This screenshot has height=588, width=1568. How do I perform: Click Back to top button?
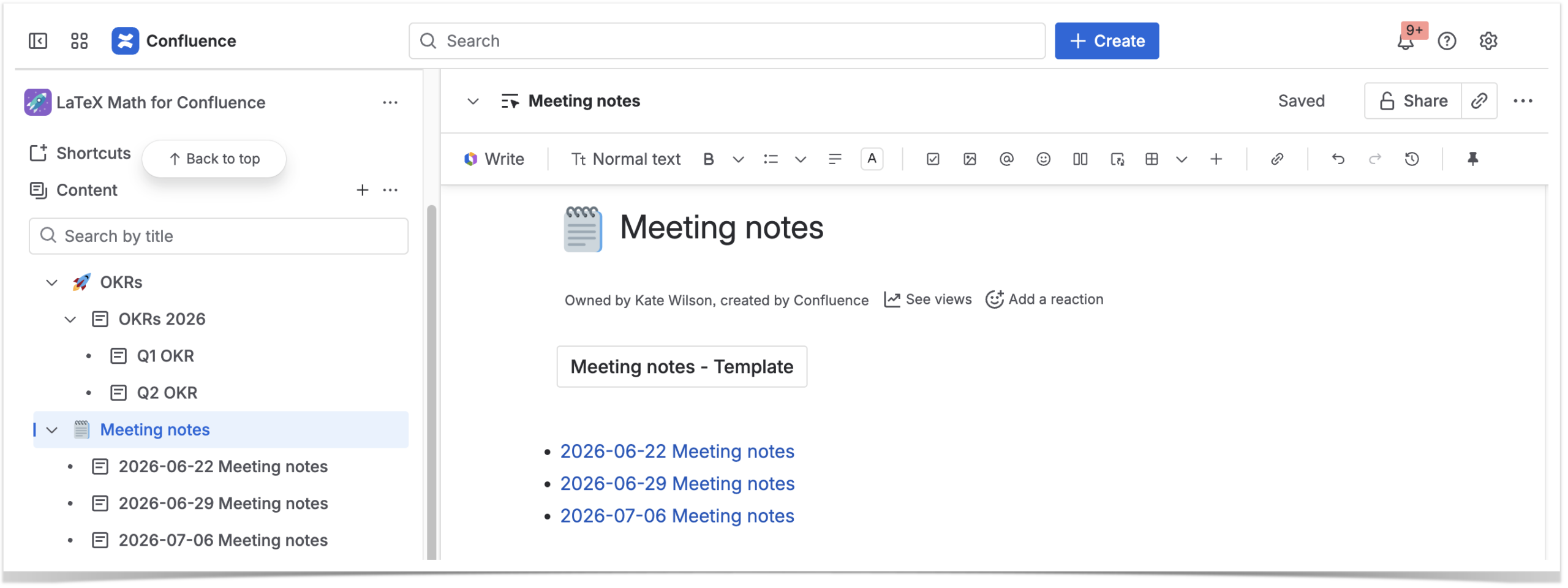[x=214, y=159]
